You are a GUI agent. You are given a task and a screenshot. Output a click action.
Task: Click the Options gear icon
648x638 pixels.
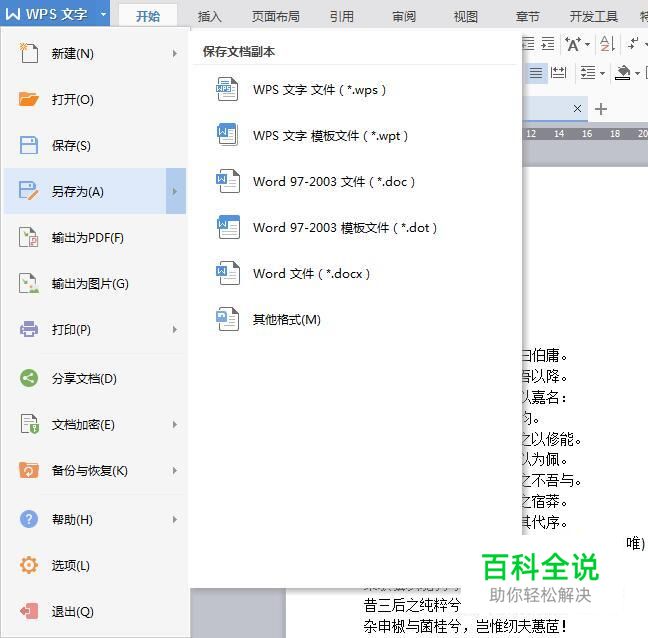(29, 565)
